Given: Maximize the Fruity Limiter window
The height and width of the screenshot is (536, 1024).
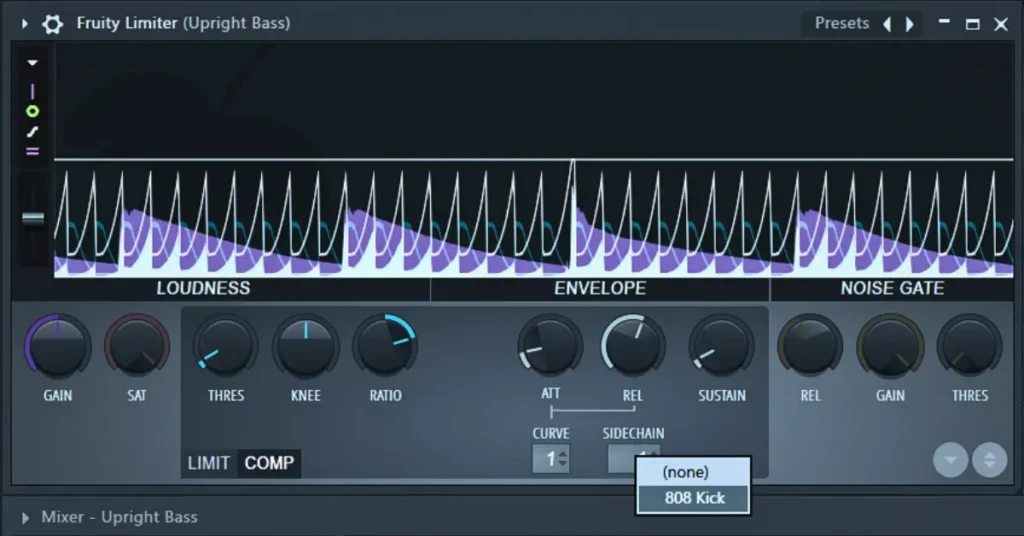Looking at the screenshot, I should 972,24.
